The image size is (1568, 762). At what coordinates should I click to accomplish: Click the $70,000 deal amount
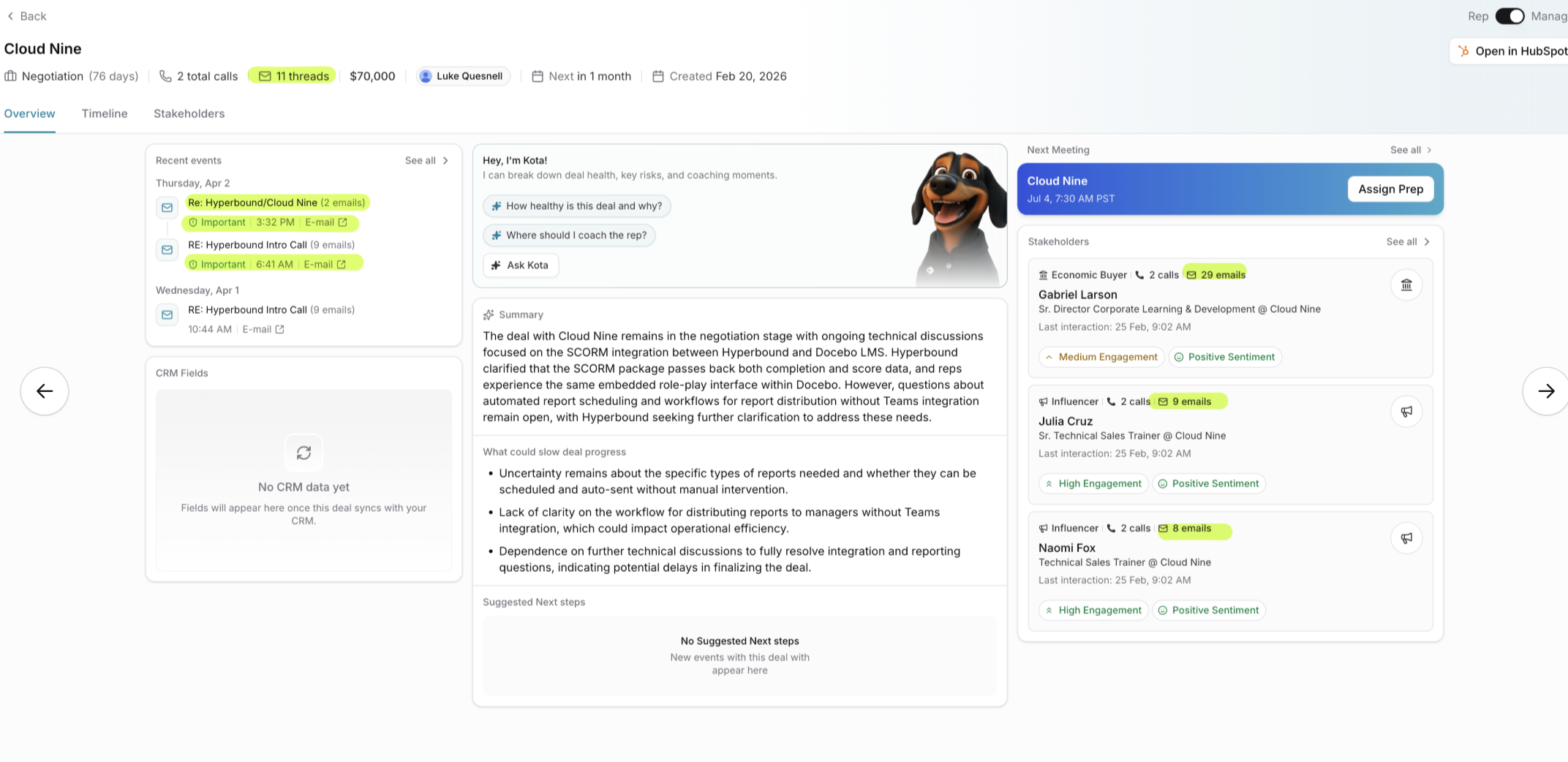(372, 76)
